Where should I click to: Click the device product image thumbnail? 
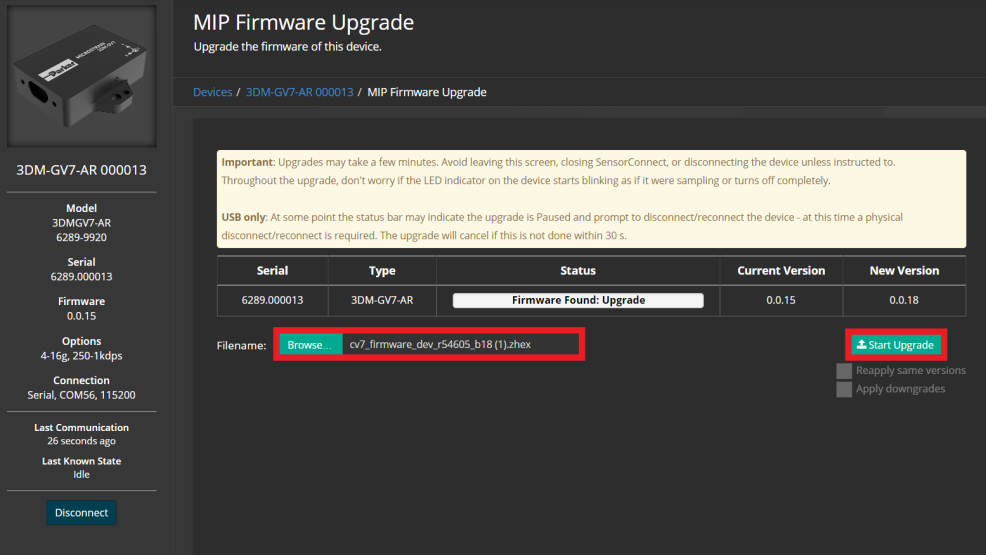coord(82,76)
